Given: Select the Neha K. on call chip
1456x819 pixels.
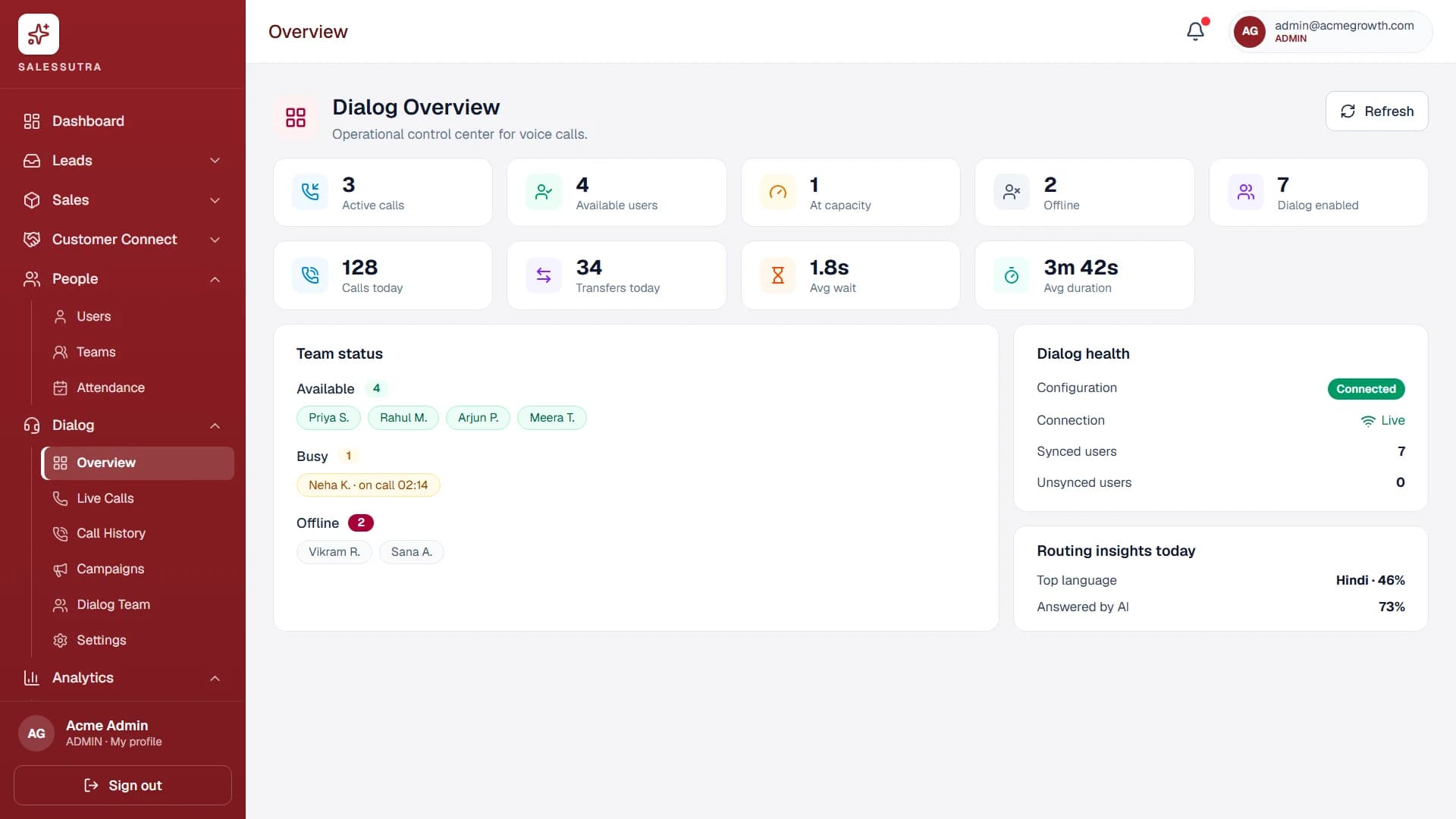Looking at the screenshot, I should [x=368, y=485].
